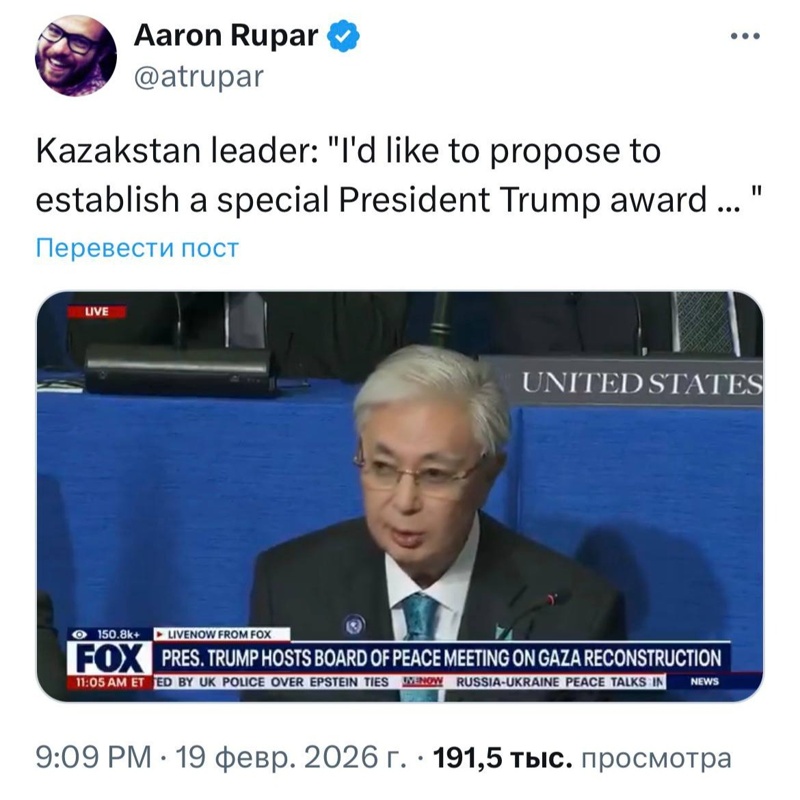Image resolution: width=800 pixels, height=800 pixels.
Task: Click the red LIVE badge in video
Action: click(x=96, y=311)
